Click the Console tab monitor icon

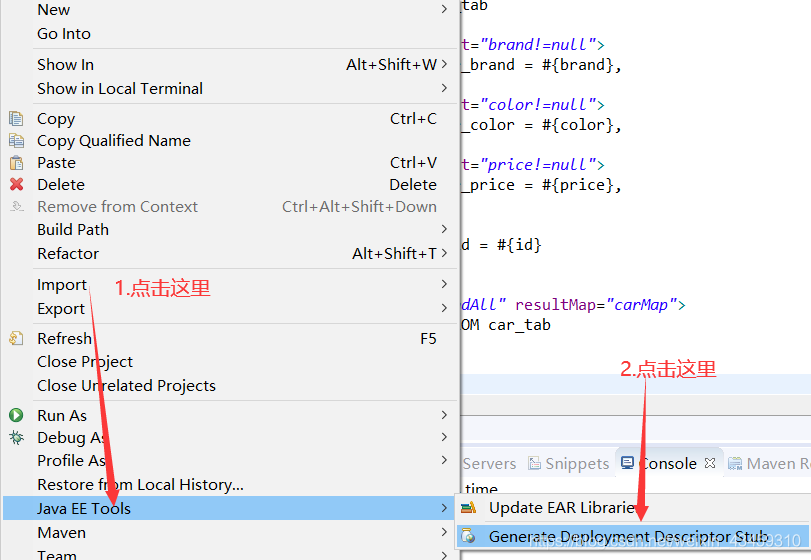627,463
